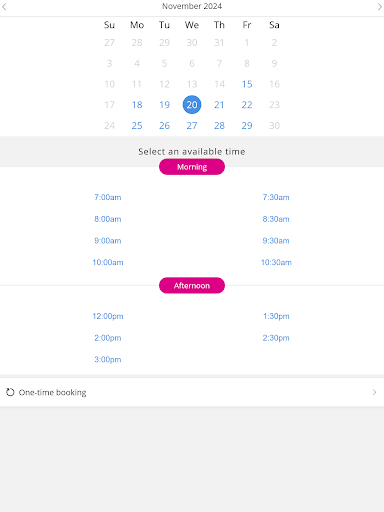Viewport: 384px width, 512px height.
Task: Go to next month arrow
Action: [379, 6]
